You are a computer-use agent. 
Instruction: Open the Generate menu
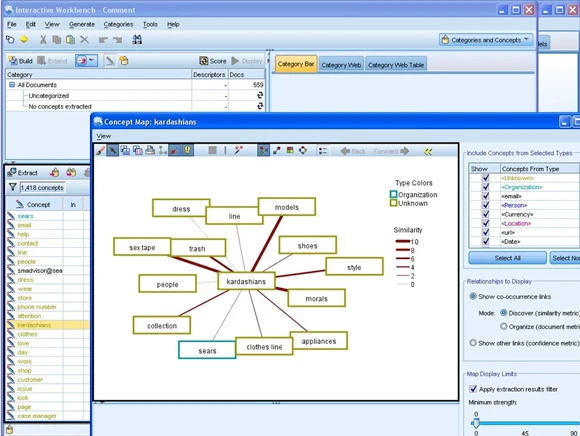click(x=82, y=24)
